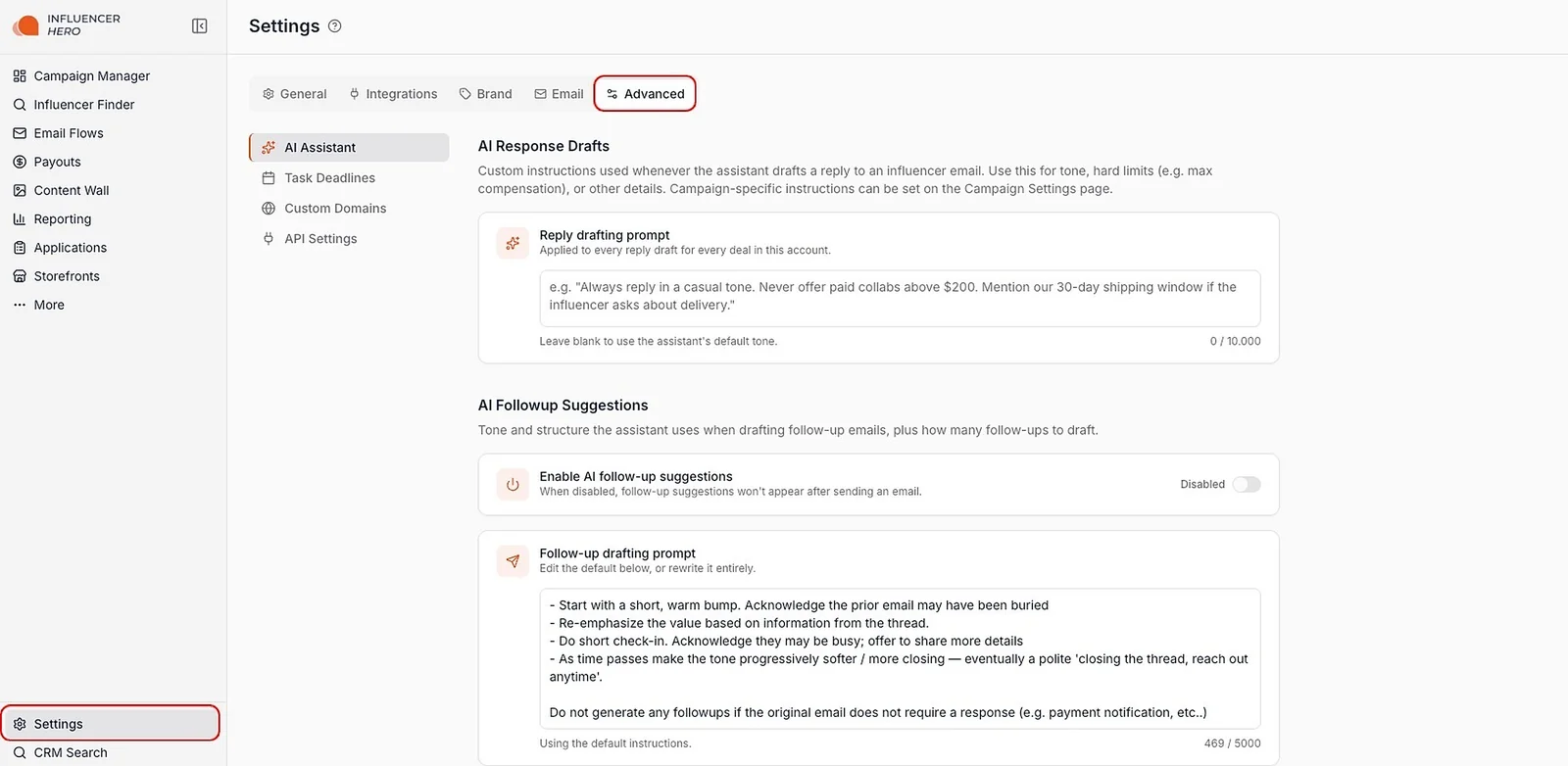Image resolution: width=1568 pixels, height=766 pixels.
Task: Click into the Follow-up drafting prompt text area
Action: click(900, 659)
